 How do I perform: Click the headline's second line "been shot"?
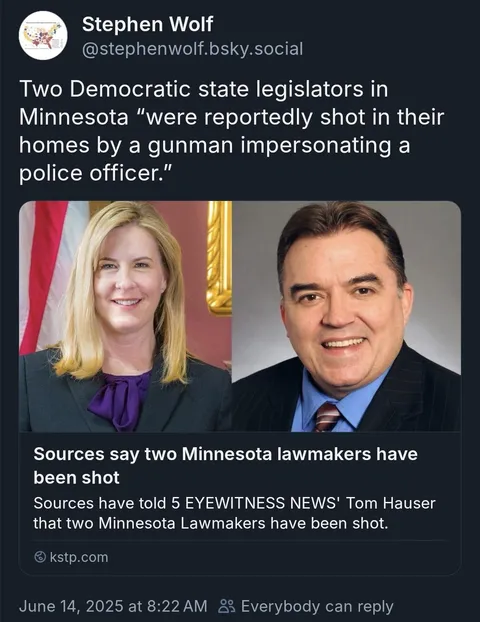(x=76, y=478)
